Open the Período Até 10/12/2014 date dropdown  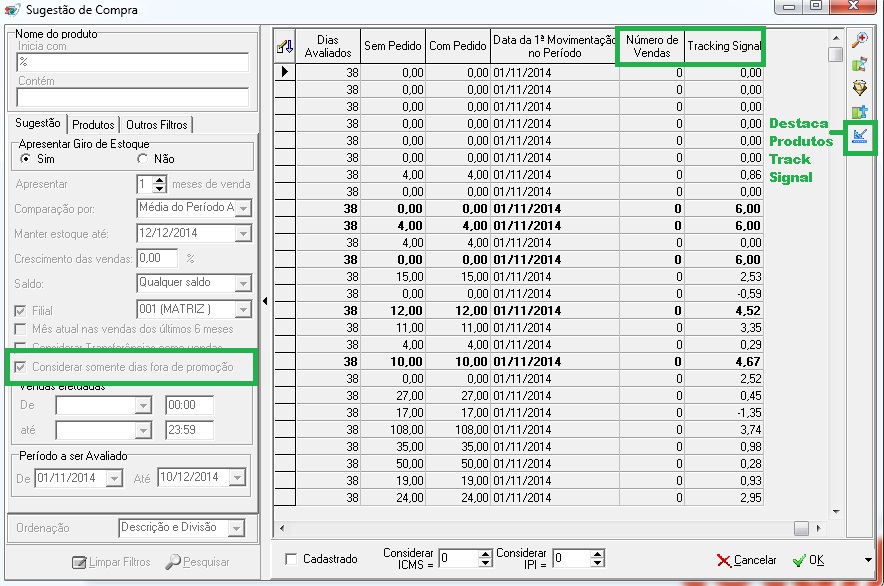[x=237, y=478]
